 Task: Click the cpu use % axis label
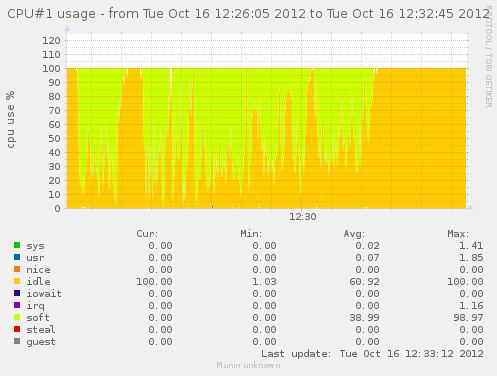pyautogui.click(x=11, y=120)
